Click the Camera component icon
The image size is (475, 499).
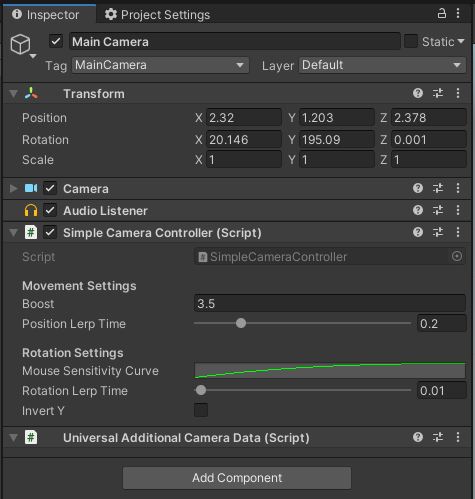[x=31, y=188]
